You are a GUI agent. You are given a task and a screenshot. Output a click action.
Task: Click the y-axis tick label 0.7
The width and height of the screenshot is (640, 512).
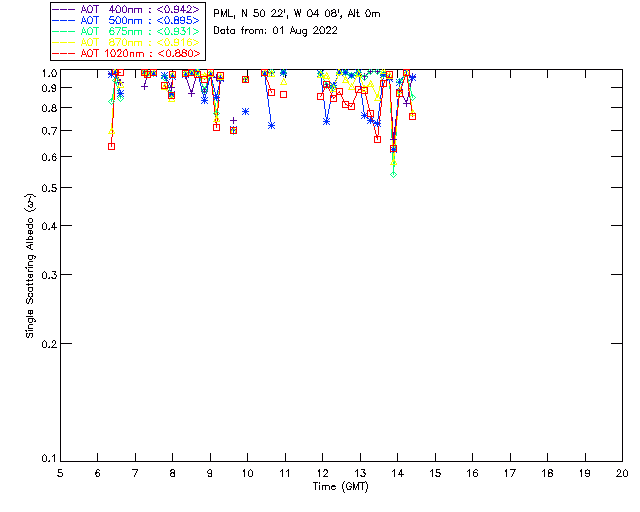click(x=49, y=131)
